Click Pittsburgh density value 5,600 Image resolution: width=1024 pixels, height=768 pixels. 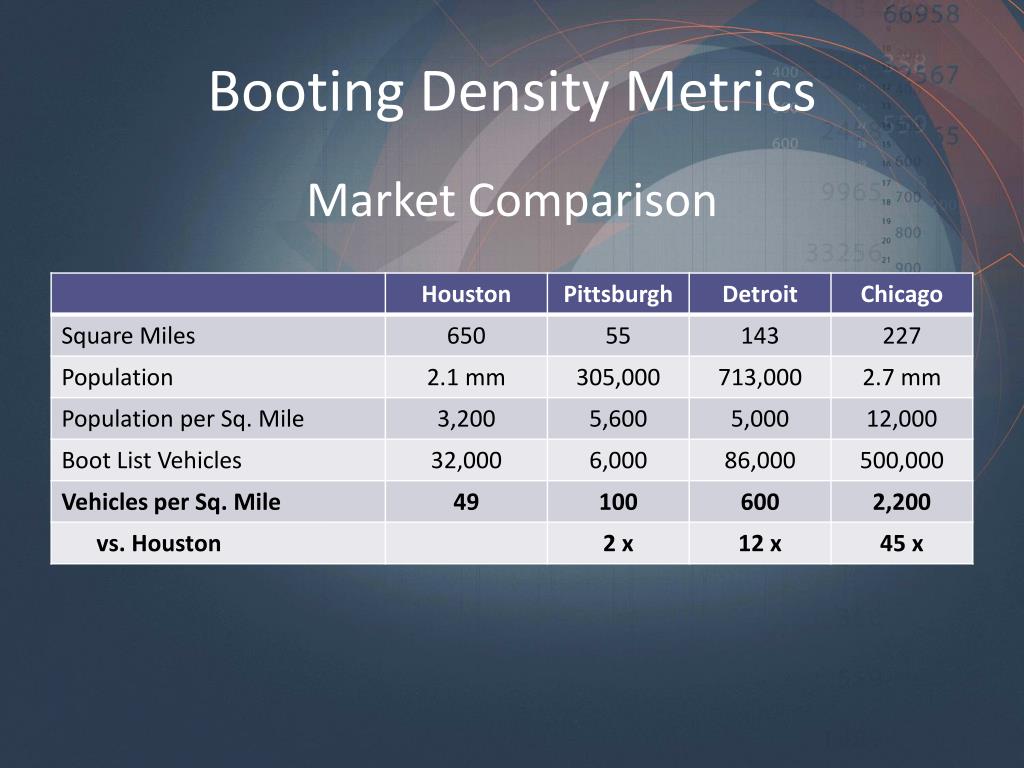tap(618, 419)
